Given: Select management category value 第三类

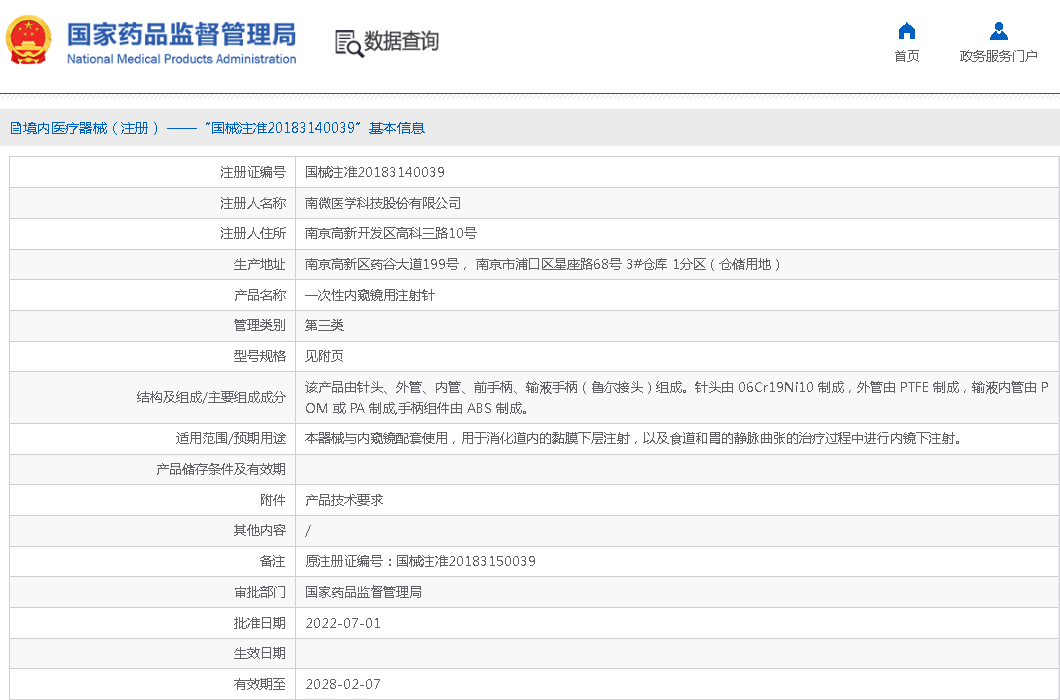Looking at the screenshot, I should [324, 325].
